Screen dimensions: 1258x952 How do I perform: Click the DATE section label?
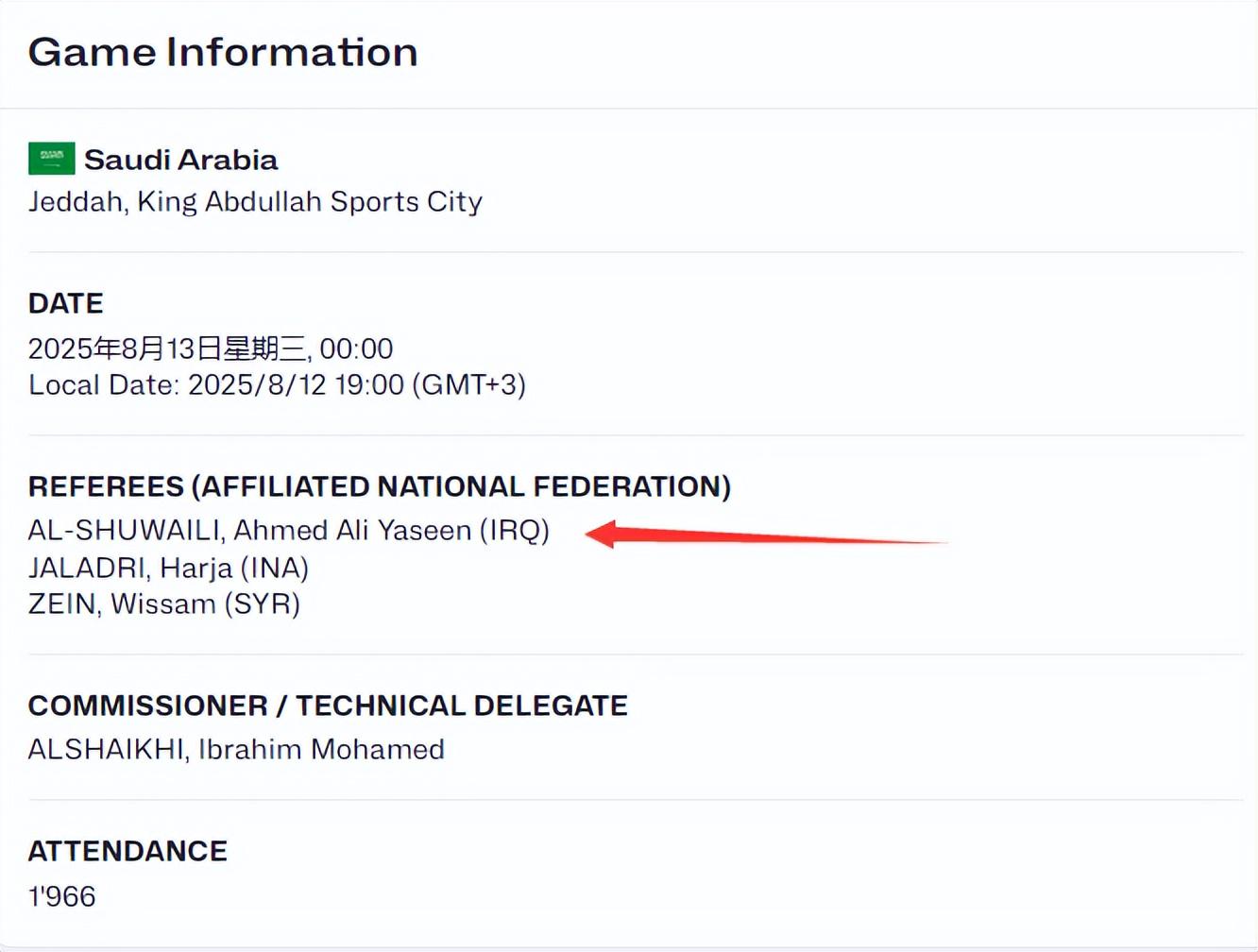[65, 303]
